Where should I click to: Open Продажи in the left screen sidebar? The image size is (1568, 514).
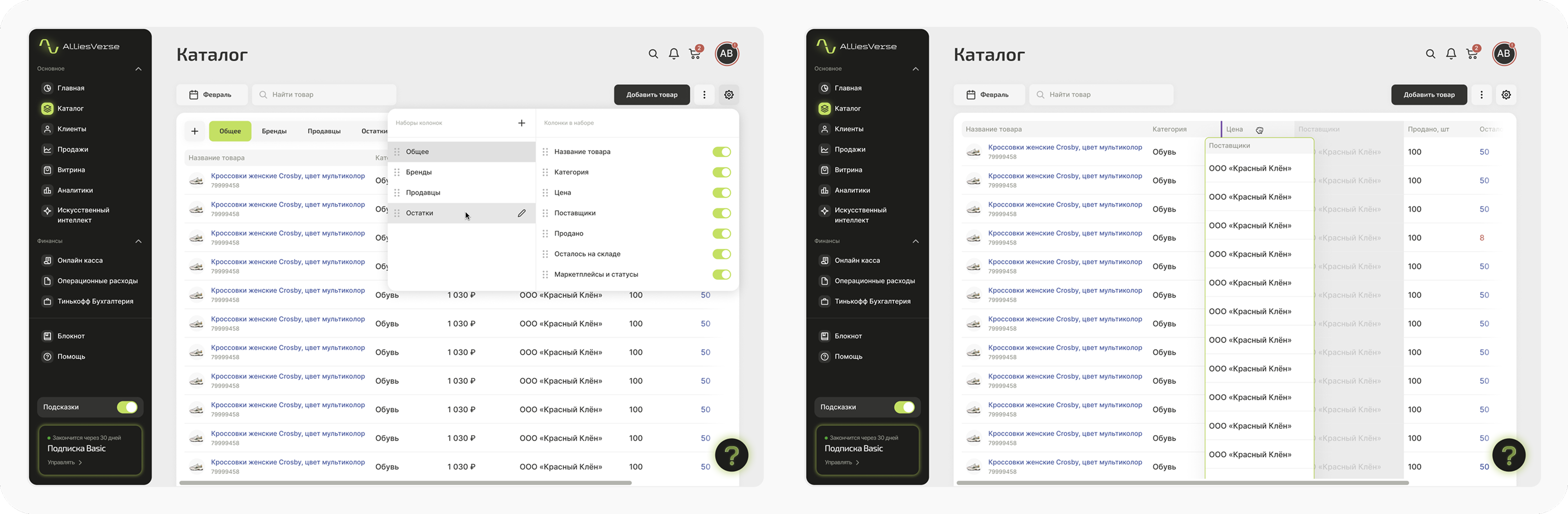(x=65, y=150)
